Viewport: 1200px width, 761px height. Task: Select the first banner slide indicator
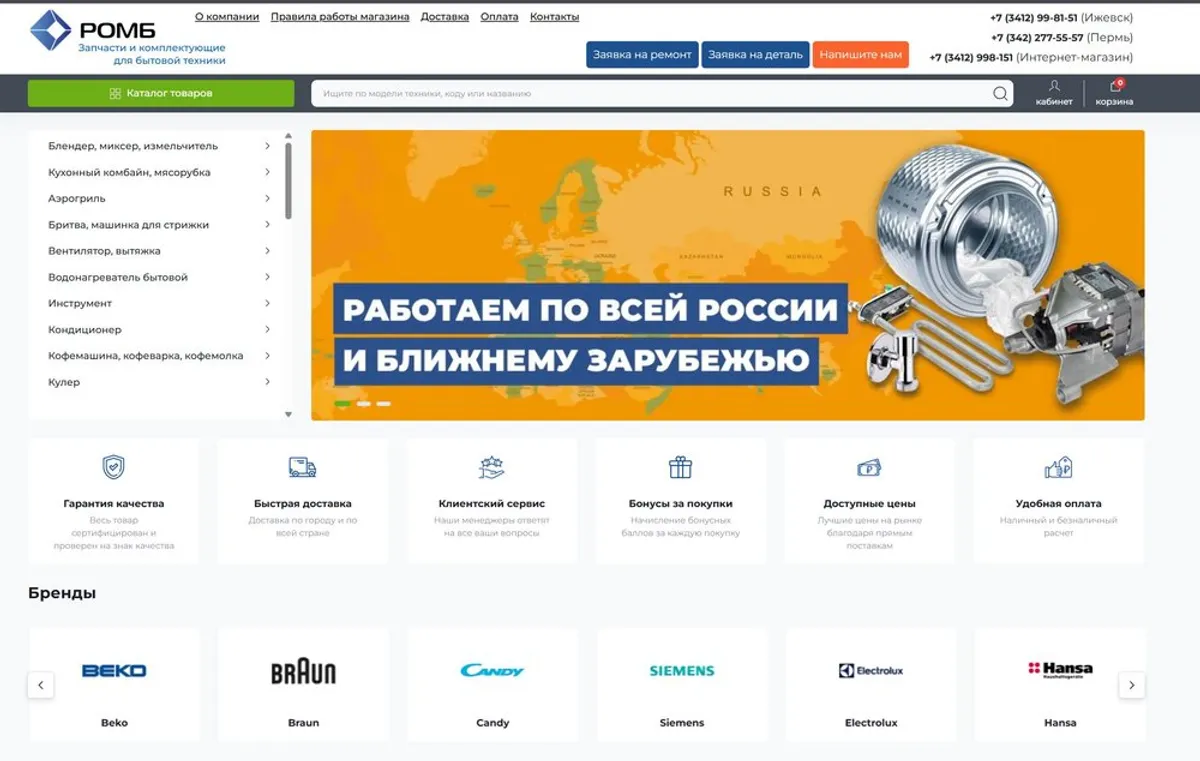pos(342,404)
